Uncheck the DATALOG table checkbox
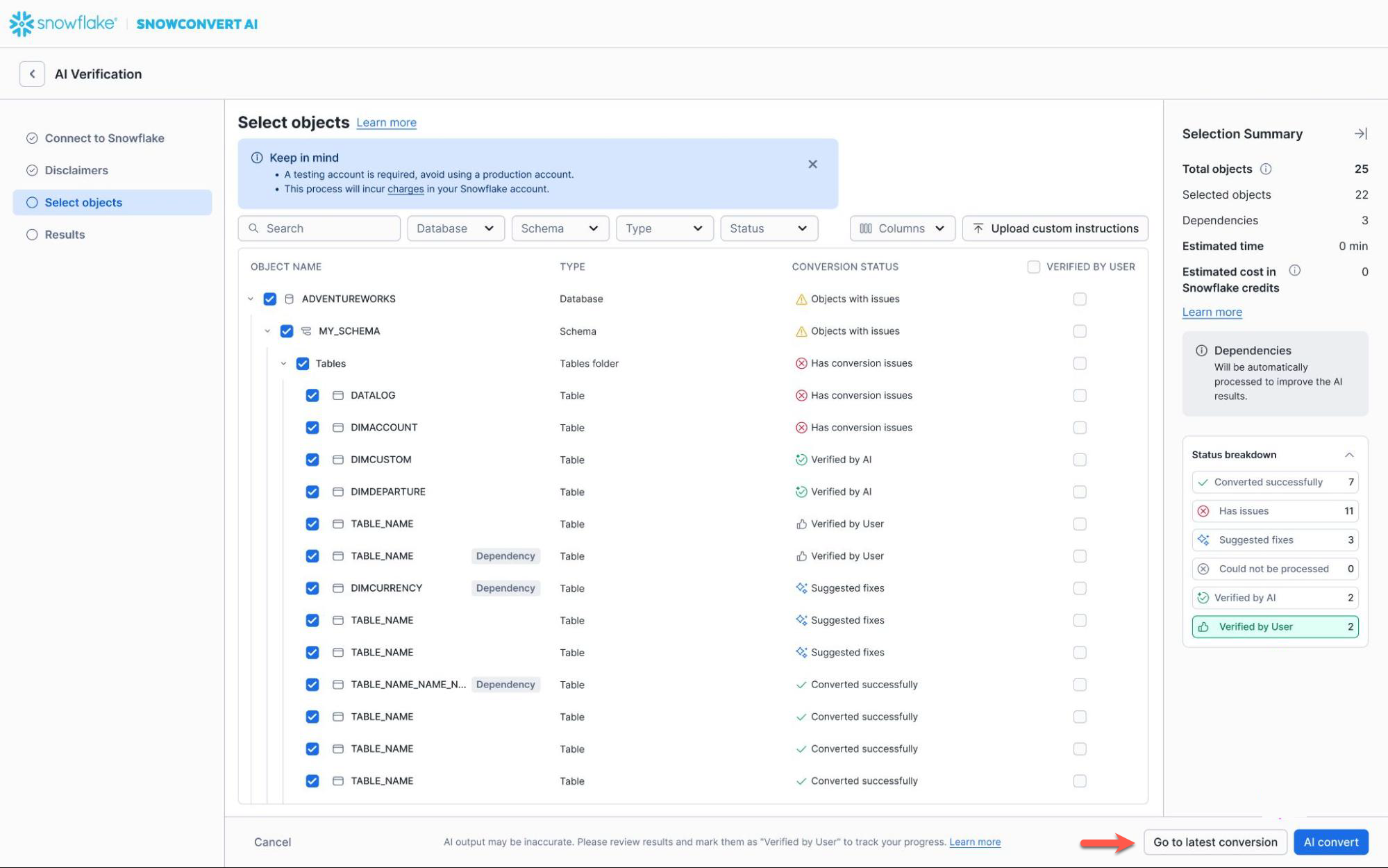 [312, 396]
